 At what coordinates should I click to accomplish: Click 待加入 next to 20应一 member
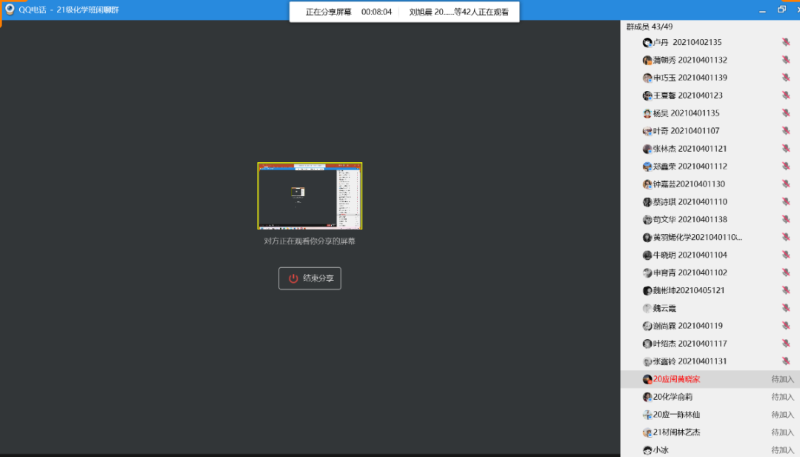pyautogui.click(x=782, y=415)
